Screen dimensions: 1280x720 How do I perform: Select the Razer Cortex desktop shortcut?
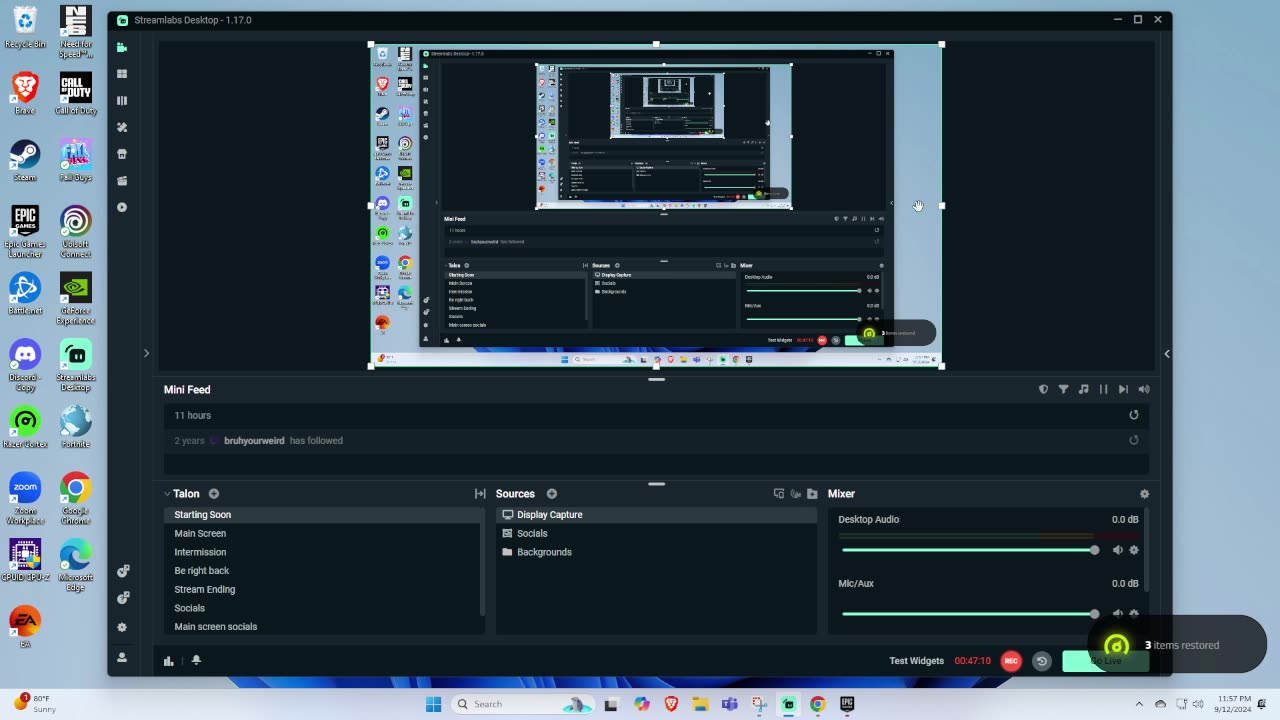[x=25, y=428]
